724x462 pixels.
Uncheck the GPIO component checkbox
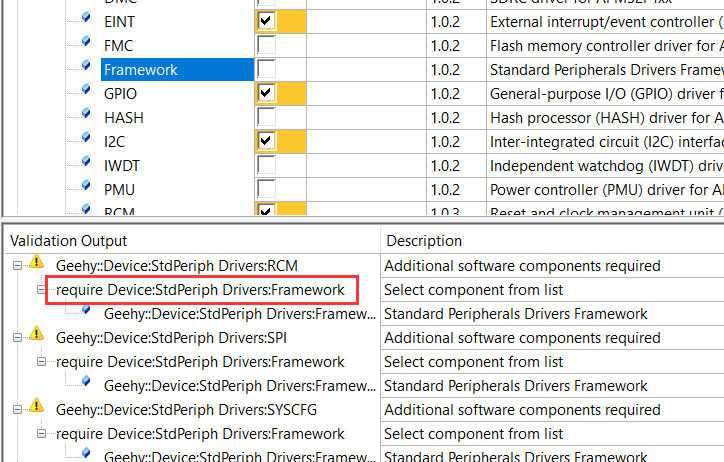(x=266, y=93)
